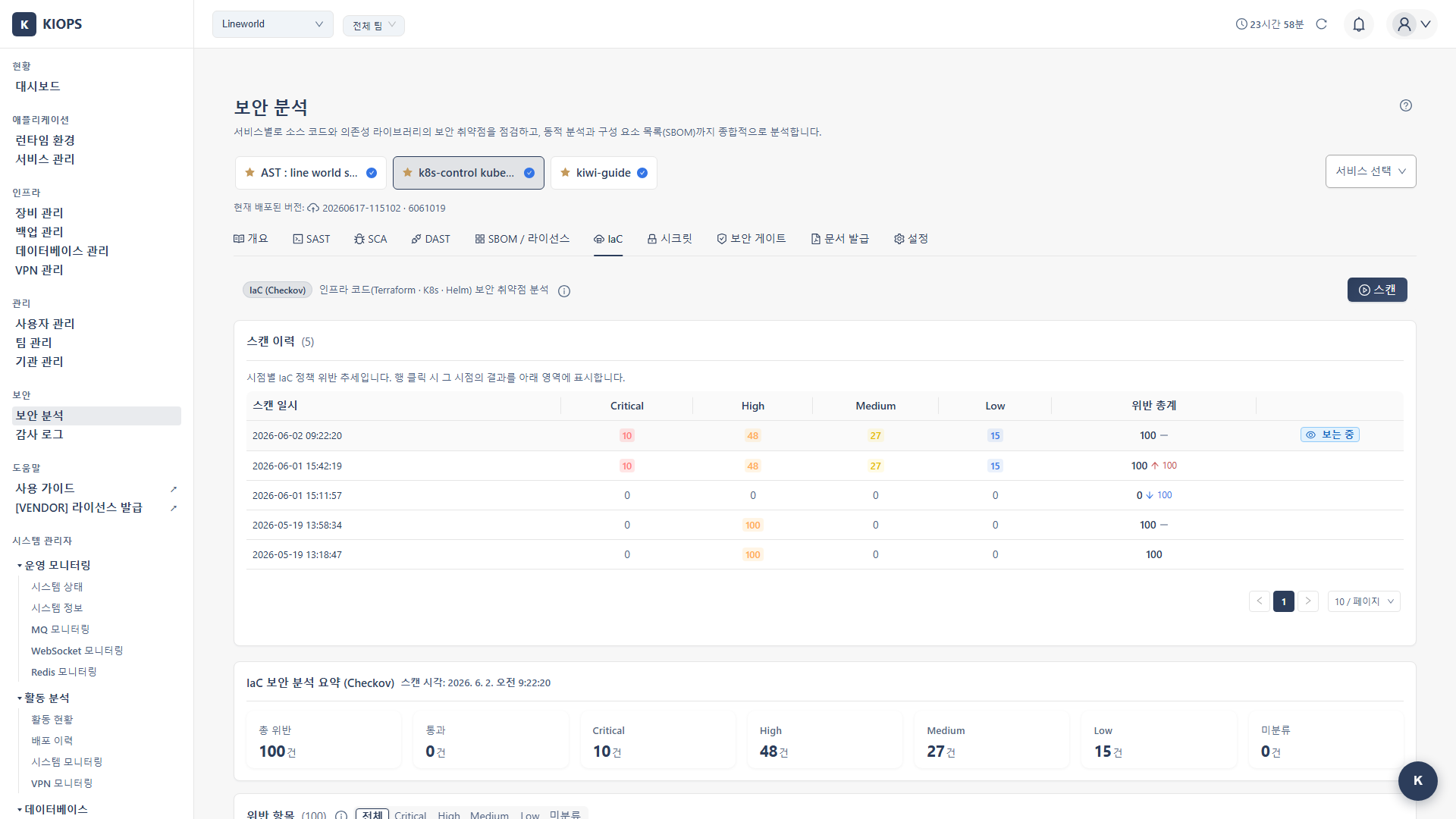Click the star on kiwi-guide chip

(x=565, y=173)
